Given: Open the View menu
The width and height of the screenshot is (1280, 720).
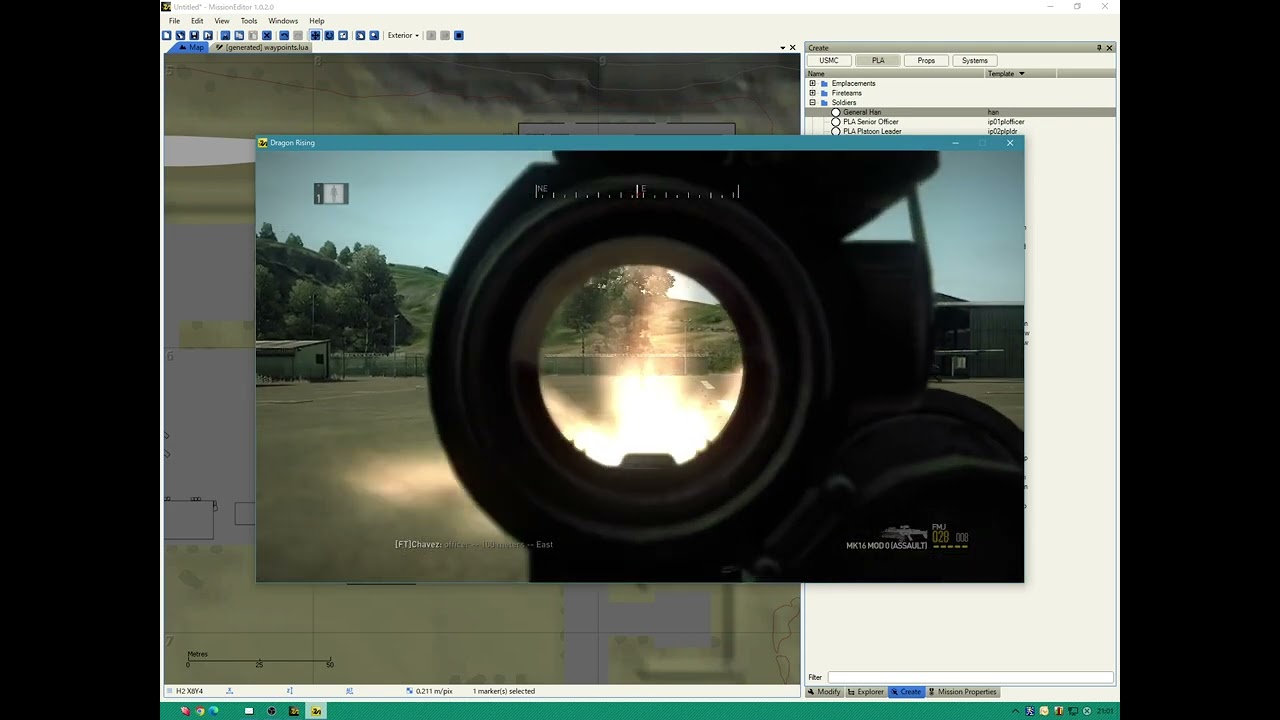Looking at the screenshot, I should click(222, 21).
